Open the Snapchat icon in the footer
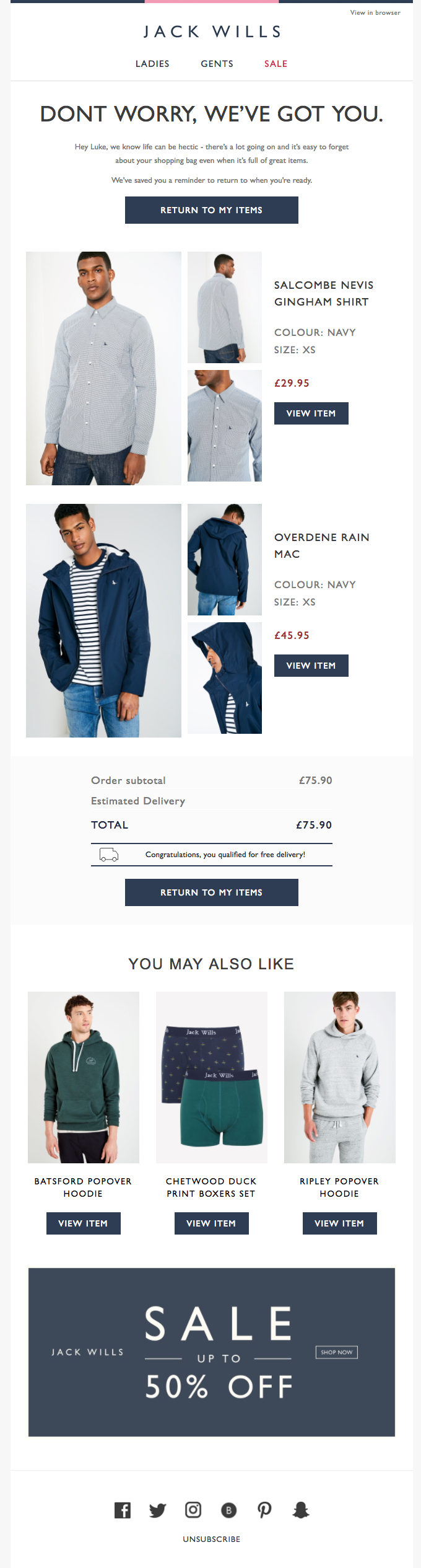The image size is (421, 1568). [x=300, y=1511]
